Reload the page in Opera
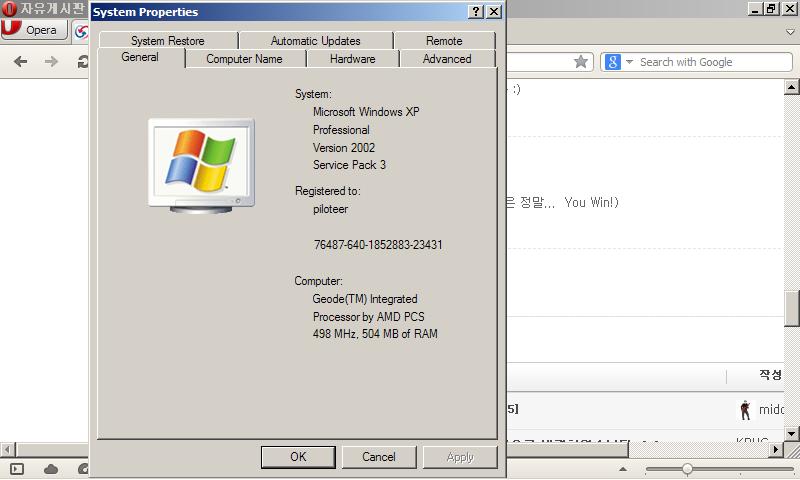Viewport: 800px width, 480px height. tap(83, 62)
